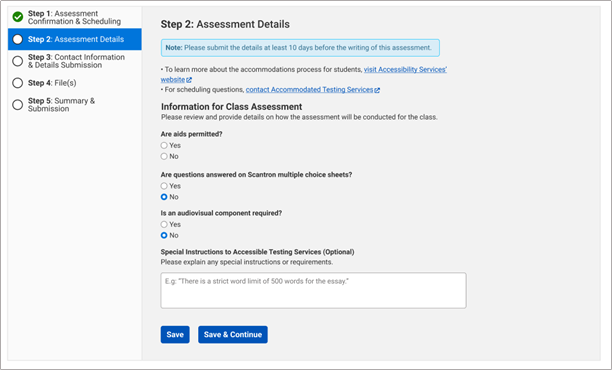
Task: Click 'Is an audiovisual component required?' label
Action: [x=221, y=213]
